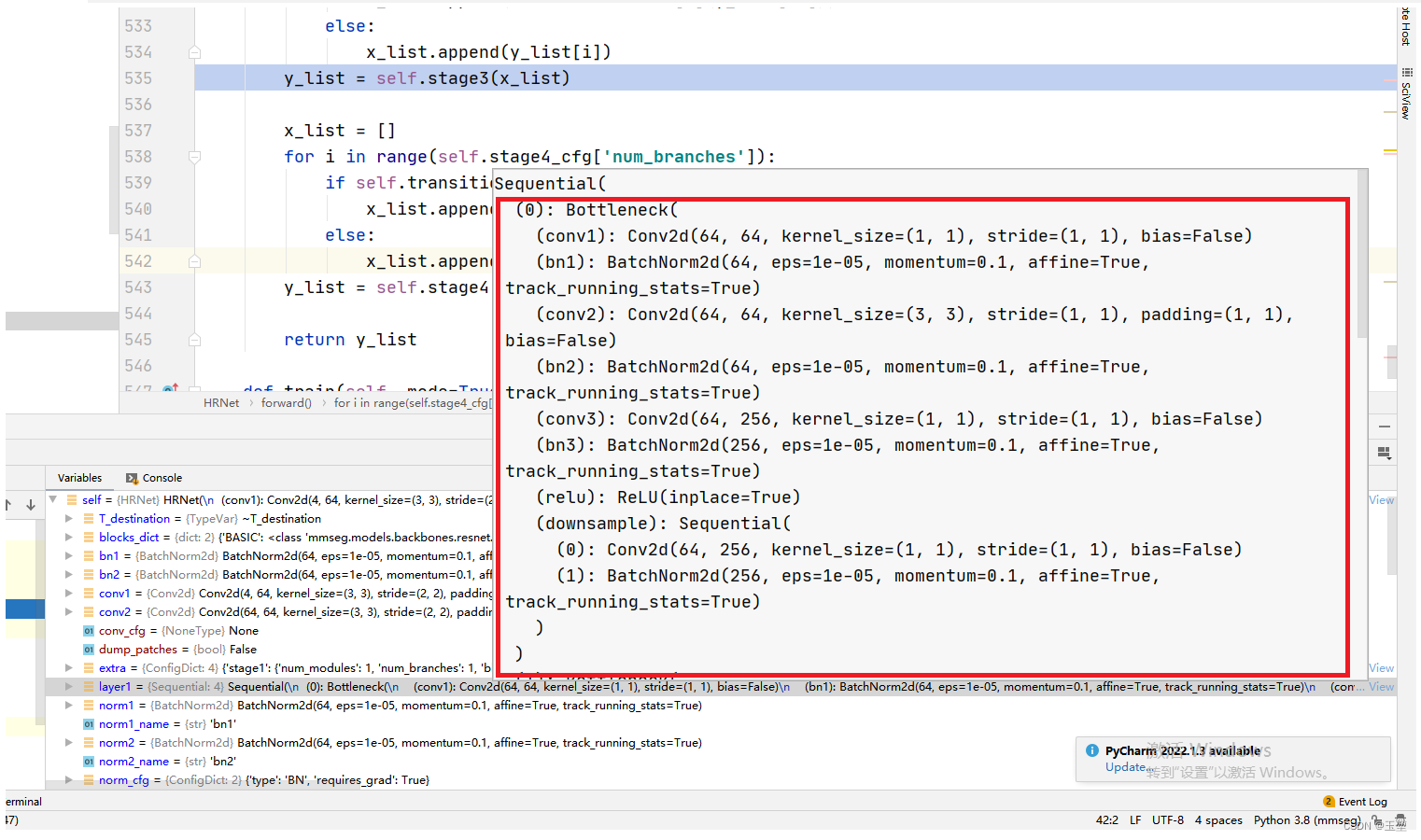Image resolution: width=1421 pixels, height=840 pixels.
Task: Expand the conv1 variable node
Action: 69,594
